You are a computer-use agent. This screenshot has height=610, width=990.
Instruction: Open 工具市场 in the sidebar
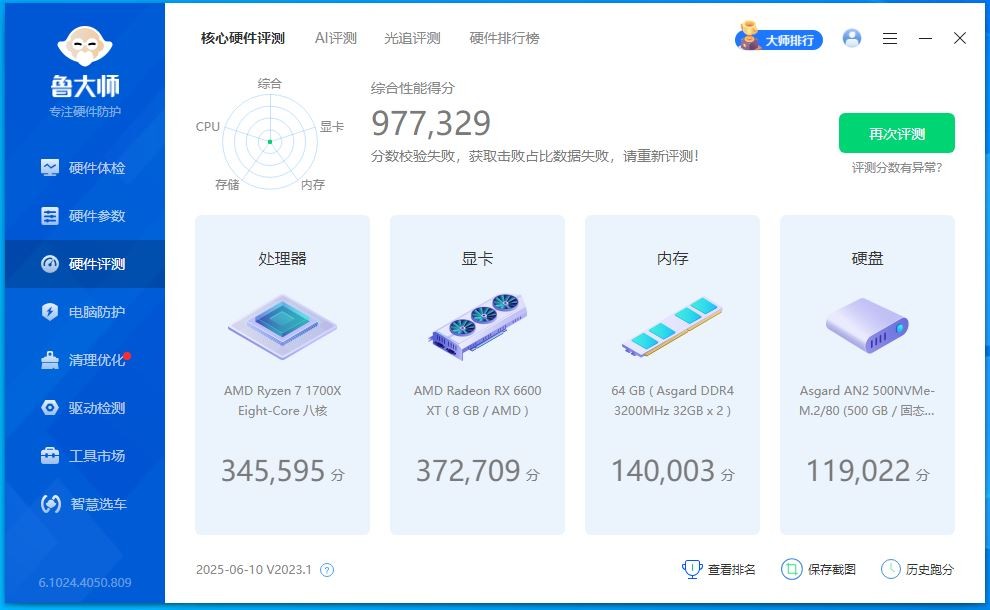coord(85,455)
